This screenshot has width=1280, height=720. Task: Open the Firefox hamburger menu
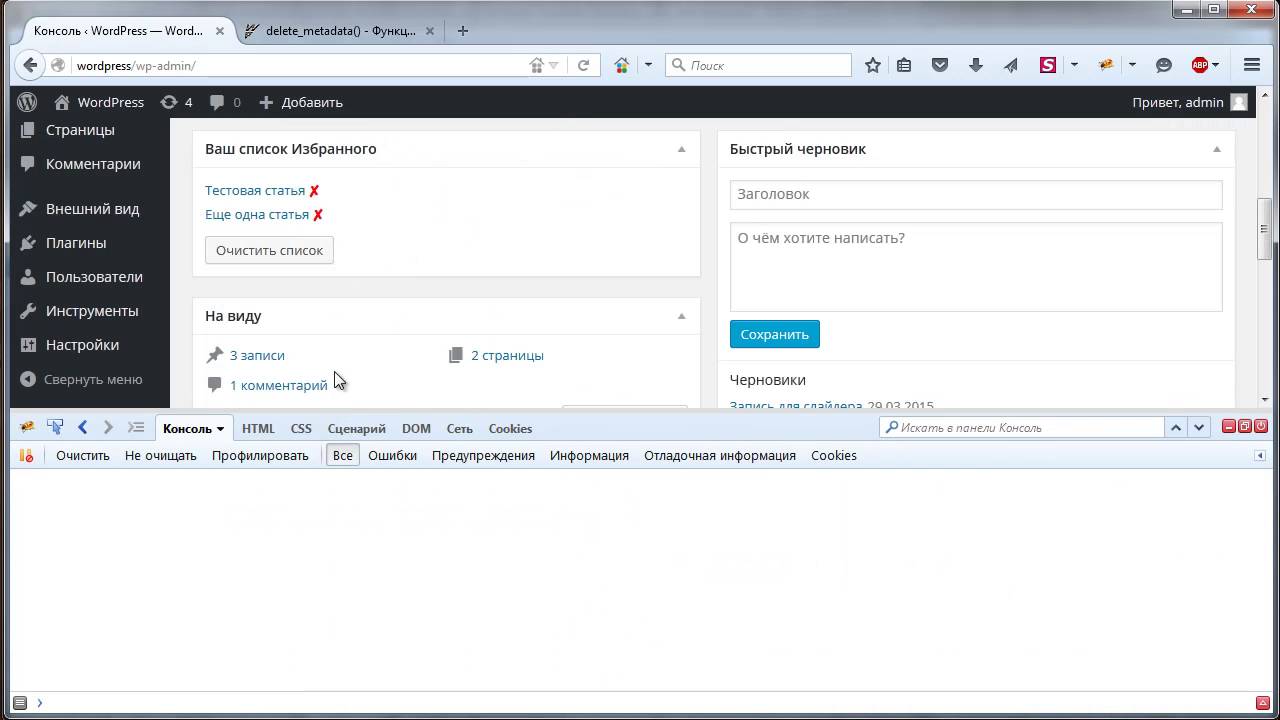point(1252,65)
